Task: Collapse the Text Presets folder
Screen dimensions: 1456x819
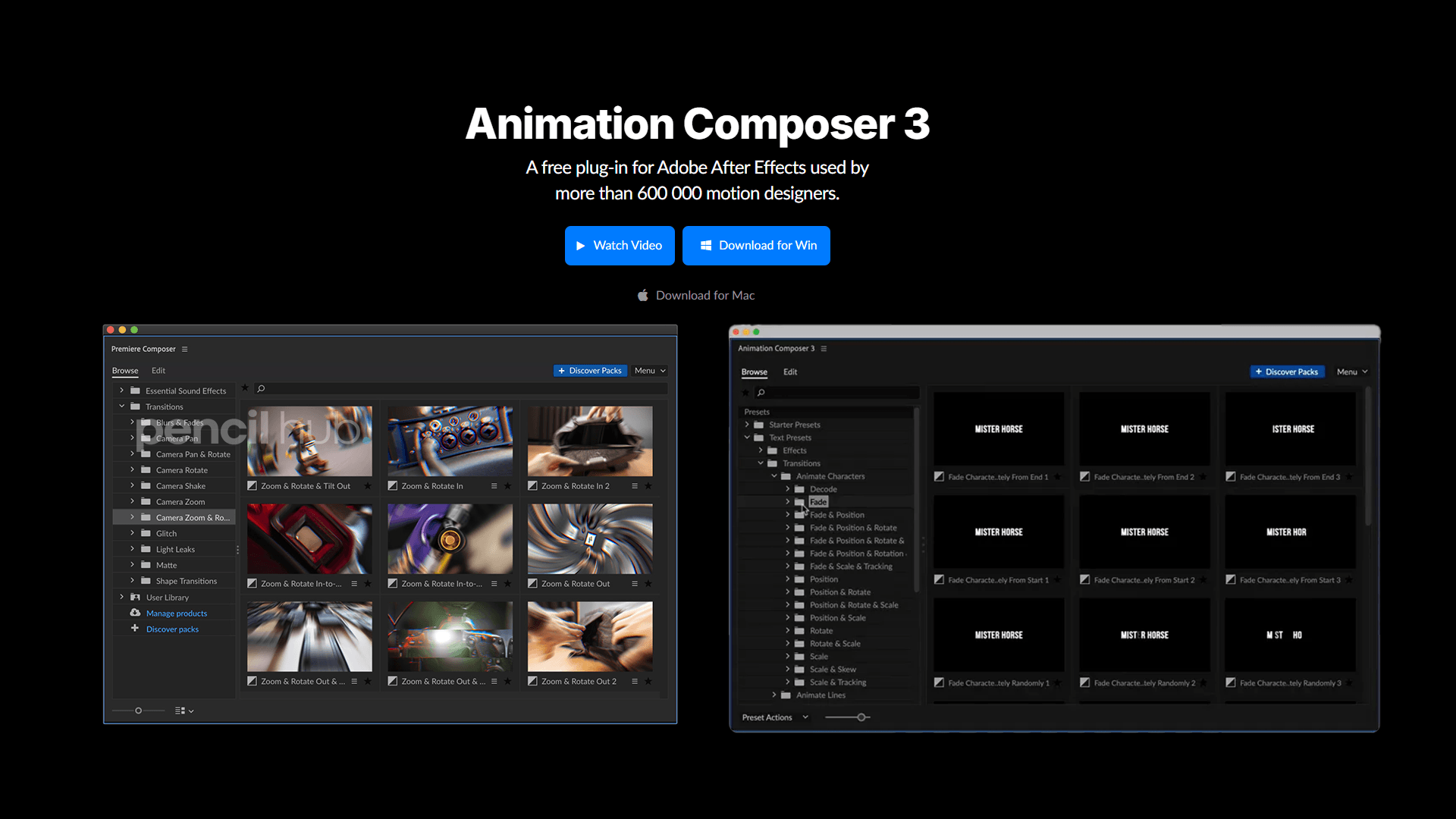Action: coord(747,438)
